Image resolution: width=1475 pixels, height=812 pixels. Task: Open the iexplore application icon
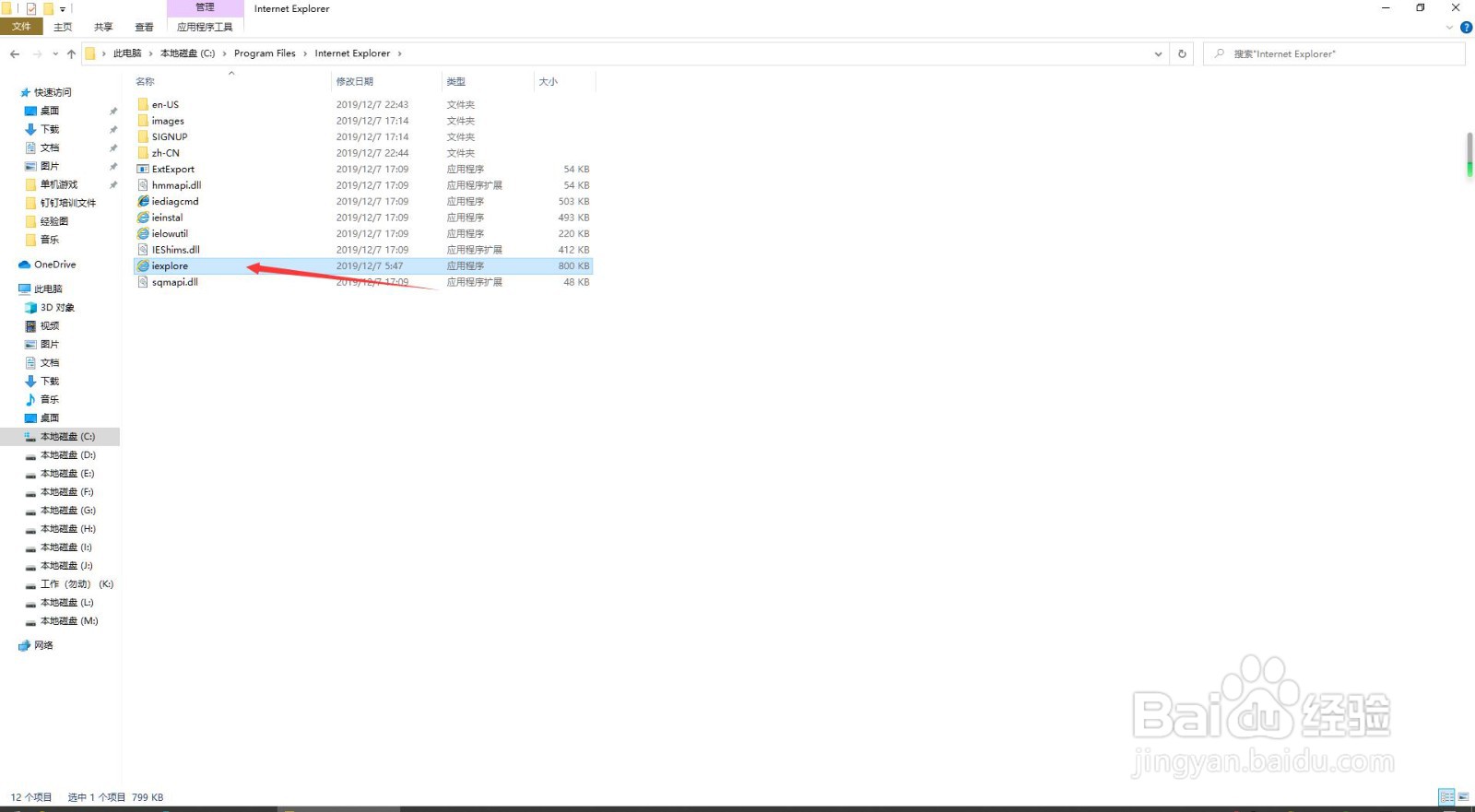click(x=143, y=265)
